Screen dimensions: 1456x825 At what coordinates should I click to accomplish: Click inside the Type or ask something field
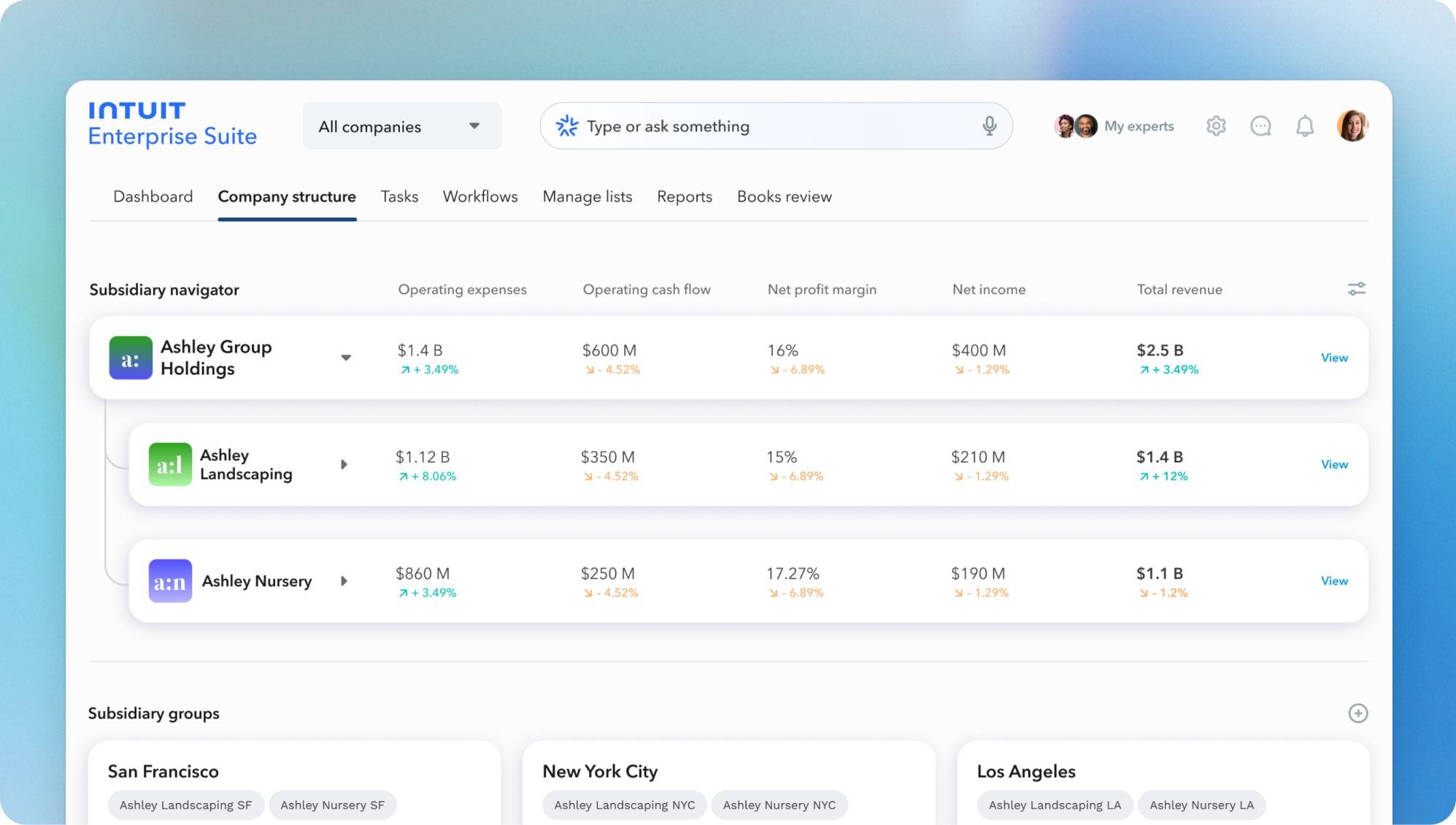click(730, 126)
